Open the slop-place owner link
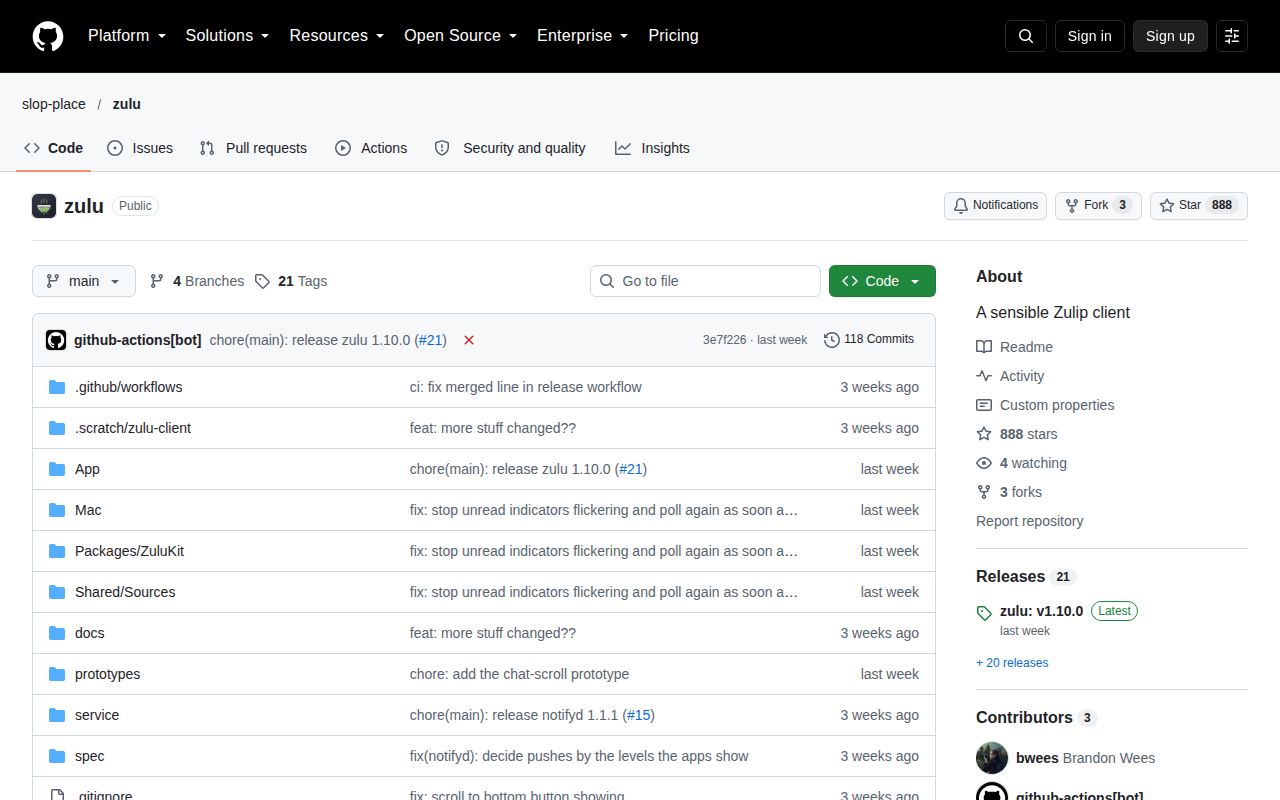Image resolution: width=1280 pixels, height=800 pixels. coord(54,104)
